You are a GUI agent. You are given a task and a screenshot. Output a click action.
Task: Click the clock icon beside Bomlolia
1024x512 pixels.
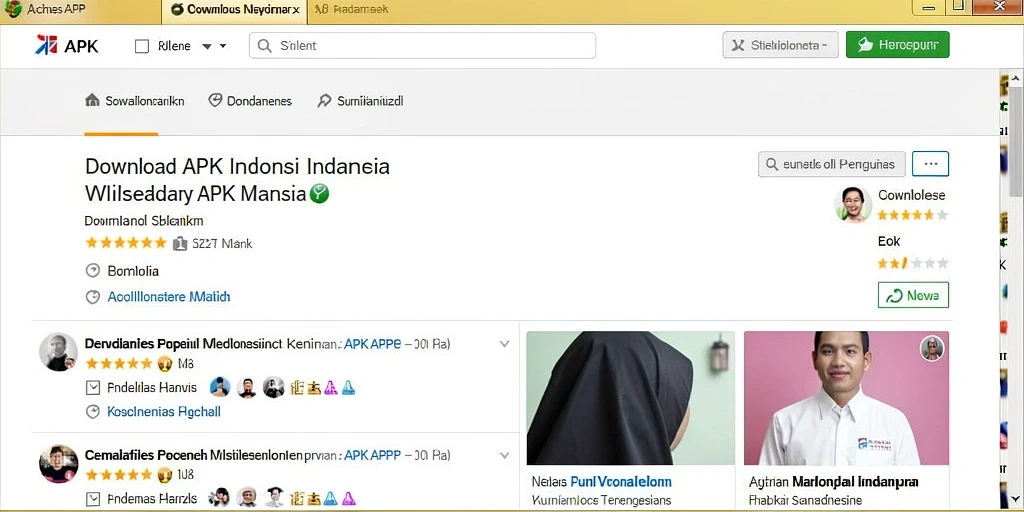93,270
